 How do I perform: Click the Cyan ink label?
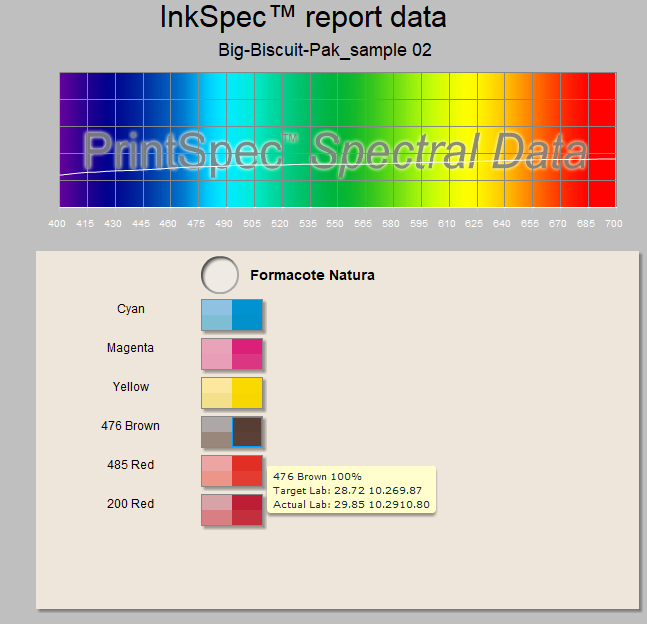pos(131,309)
